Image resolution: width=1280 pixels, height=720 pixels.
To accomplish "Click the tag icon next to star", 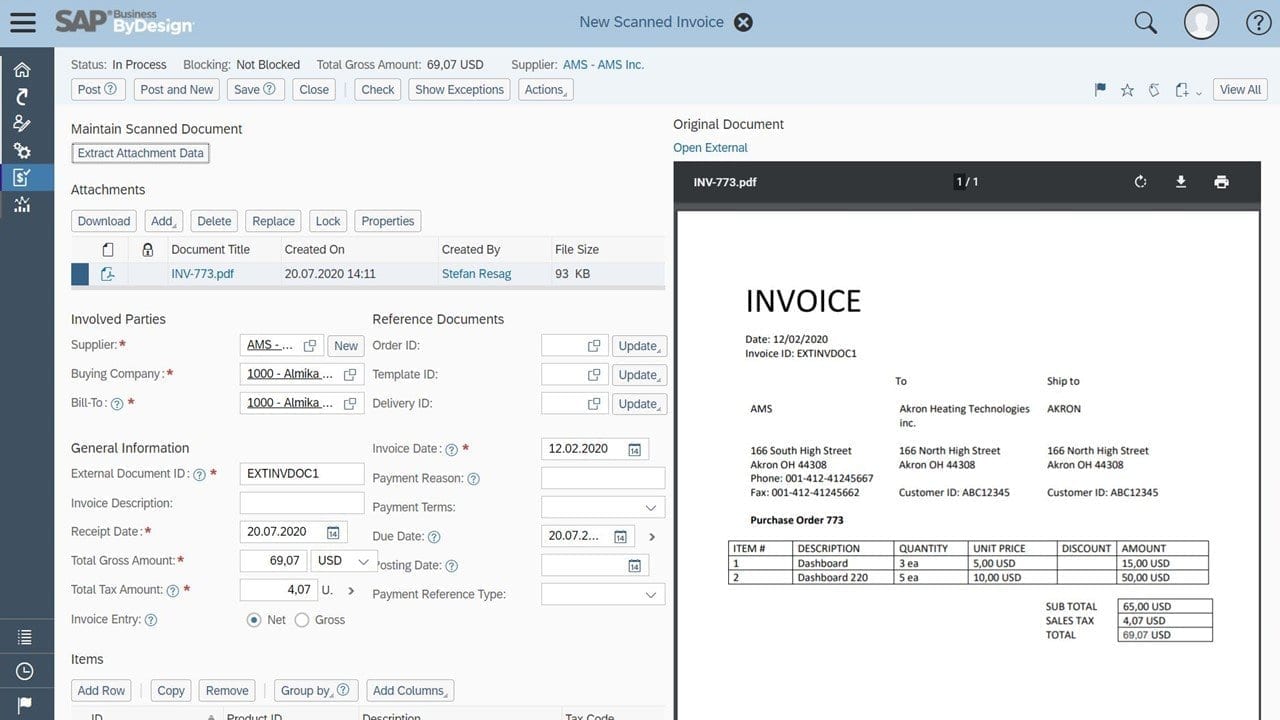I will point(1154,90).
